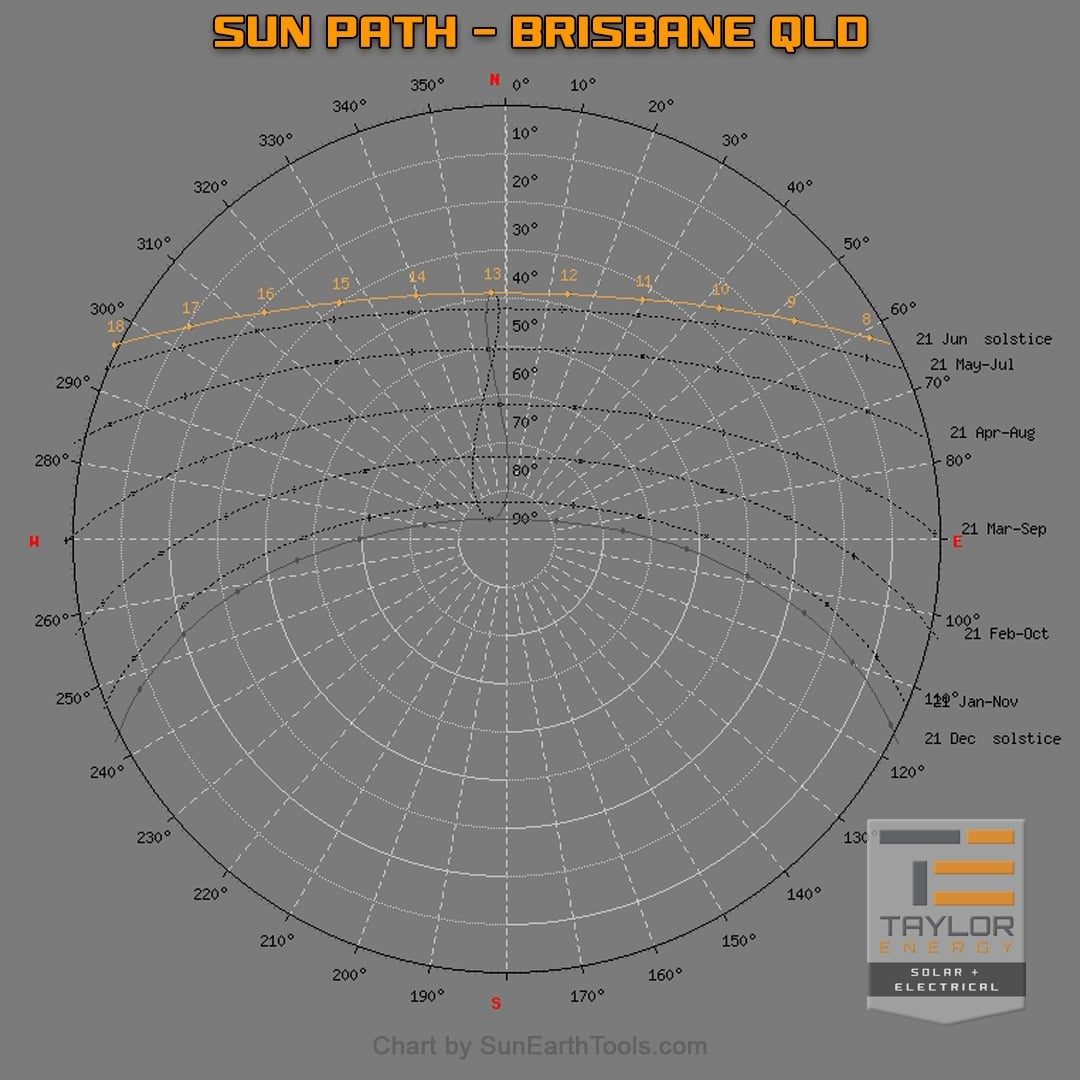Select the orange 13 hour marker

(x=492, y=275)
